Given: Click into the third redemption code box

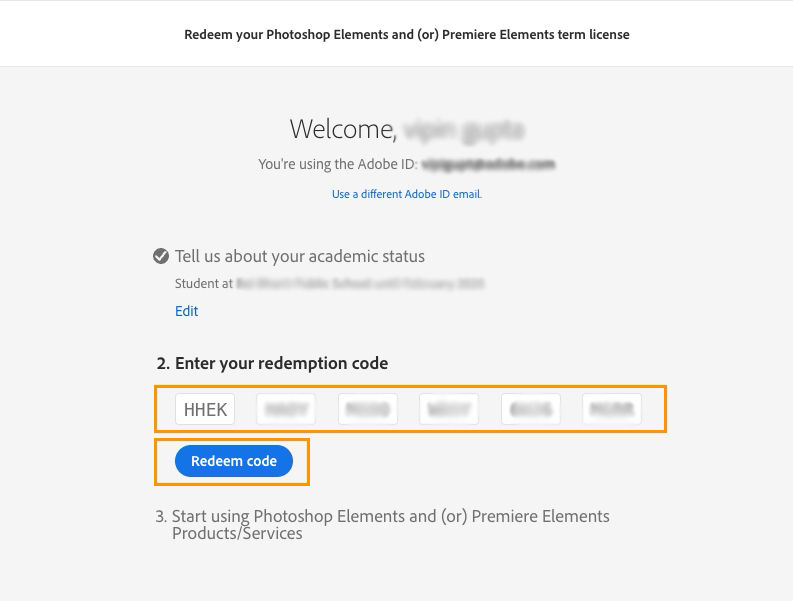Looking at the screenshot, I should click(x=368, y=409).
